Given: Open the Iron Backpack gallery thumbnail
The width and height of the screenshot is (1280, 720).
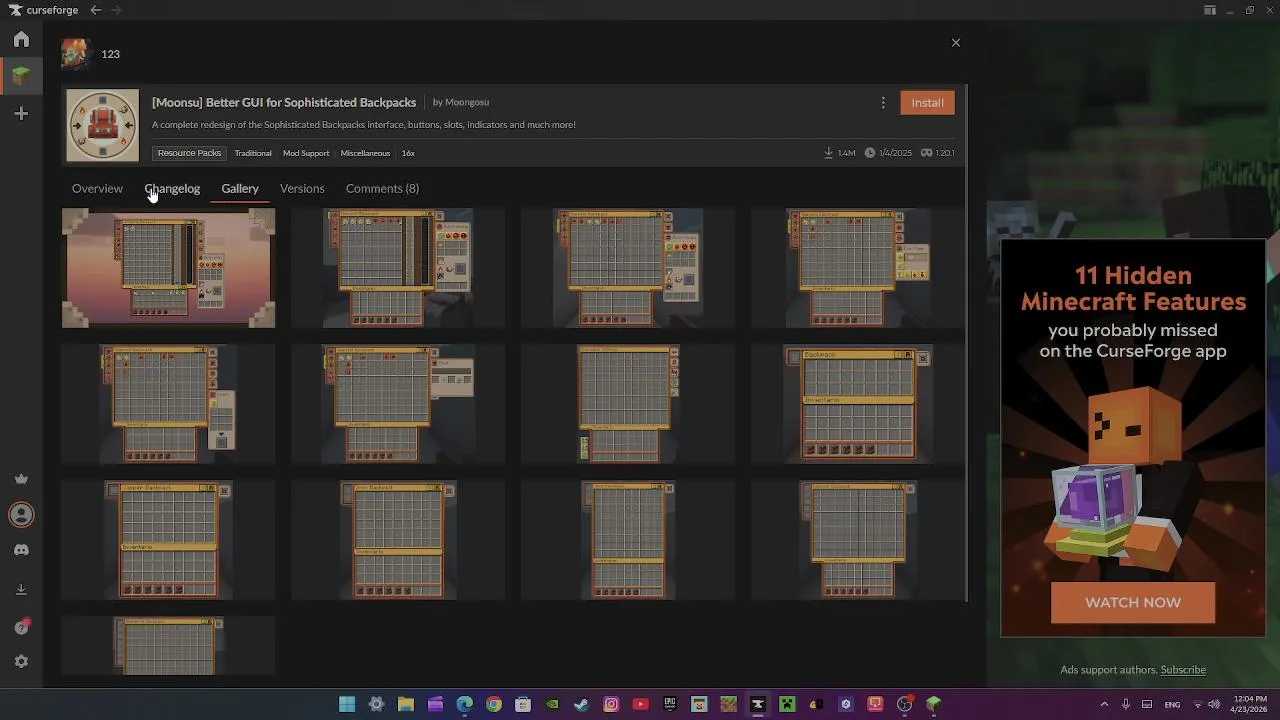Looking at the screenshot, I should pos(398,540).
